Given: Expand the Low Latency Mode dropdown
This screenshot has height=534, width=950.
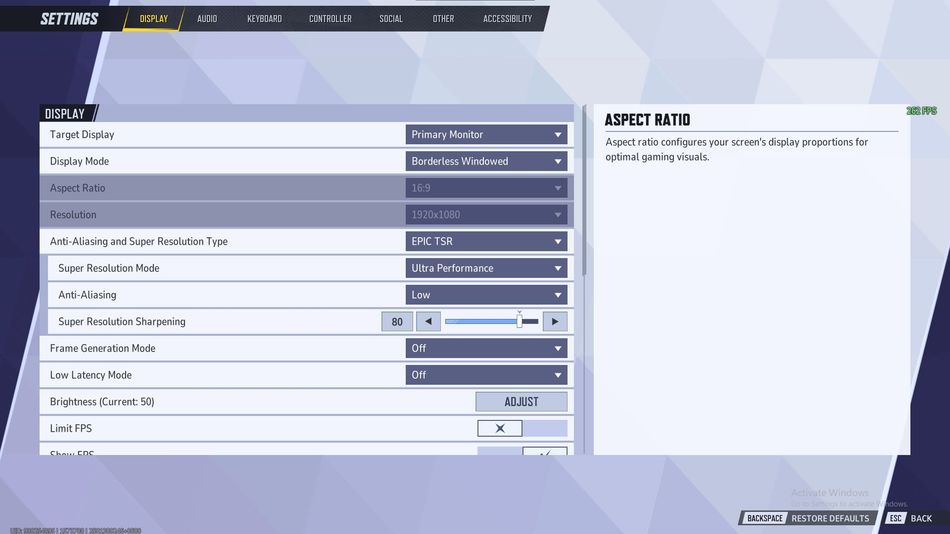Looking at the screenshot, I should point(487,375).
